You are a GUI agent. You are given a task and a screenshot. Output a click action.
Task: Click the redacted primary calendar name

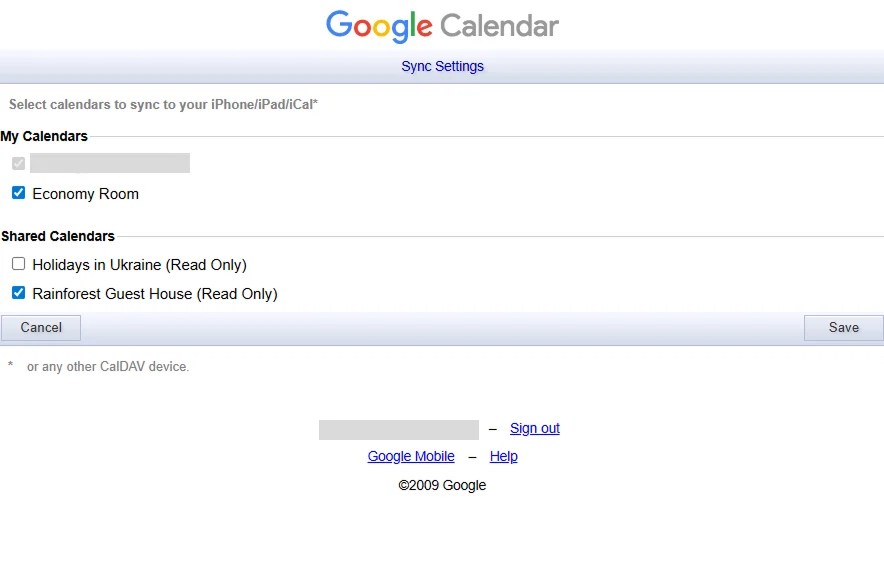click(x=110, y=163)
